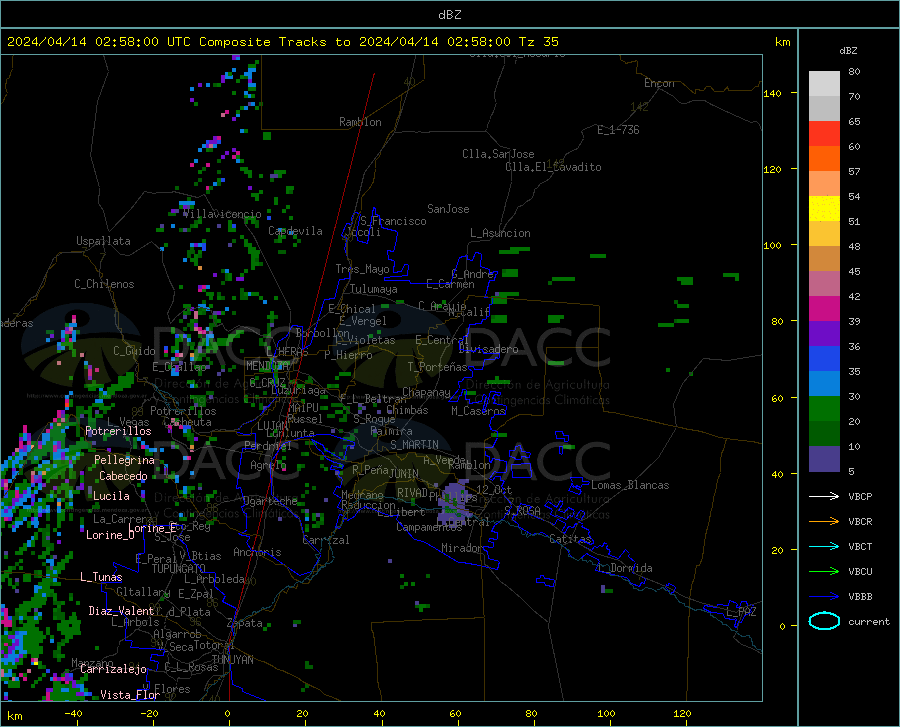Click the L_Asuncion location label
The width and height of the screenshot is (900, 727).
click(x=500, y=233)
